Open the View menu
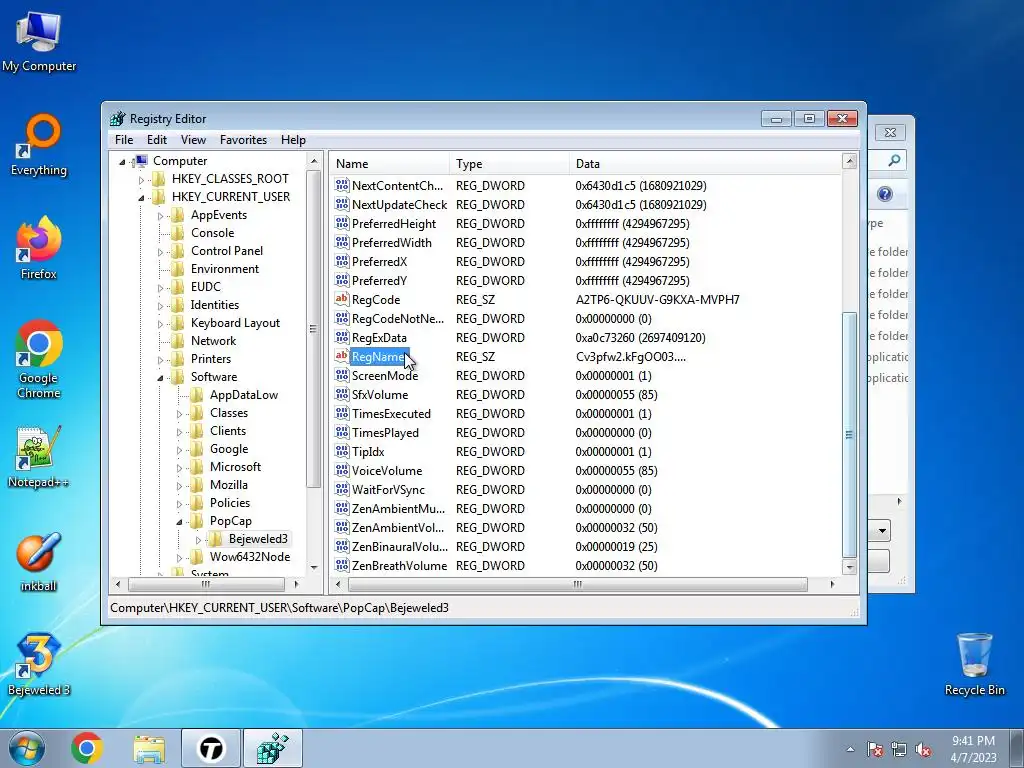1024x768 pixels. pos(193,140)
